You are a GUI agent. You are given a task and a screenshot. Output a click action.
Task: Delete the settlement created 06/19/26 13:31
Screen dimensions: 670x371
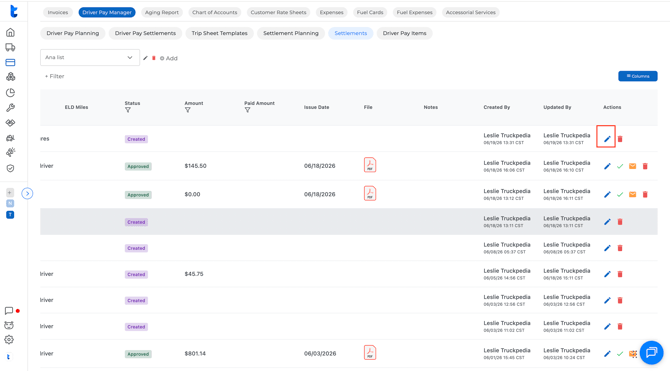pos(620,139)
